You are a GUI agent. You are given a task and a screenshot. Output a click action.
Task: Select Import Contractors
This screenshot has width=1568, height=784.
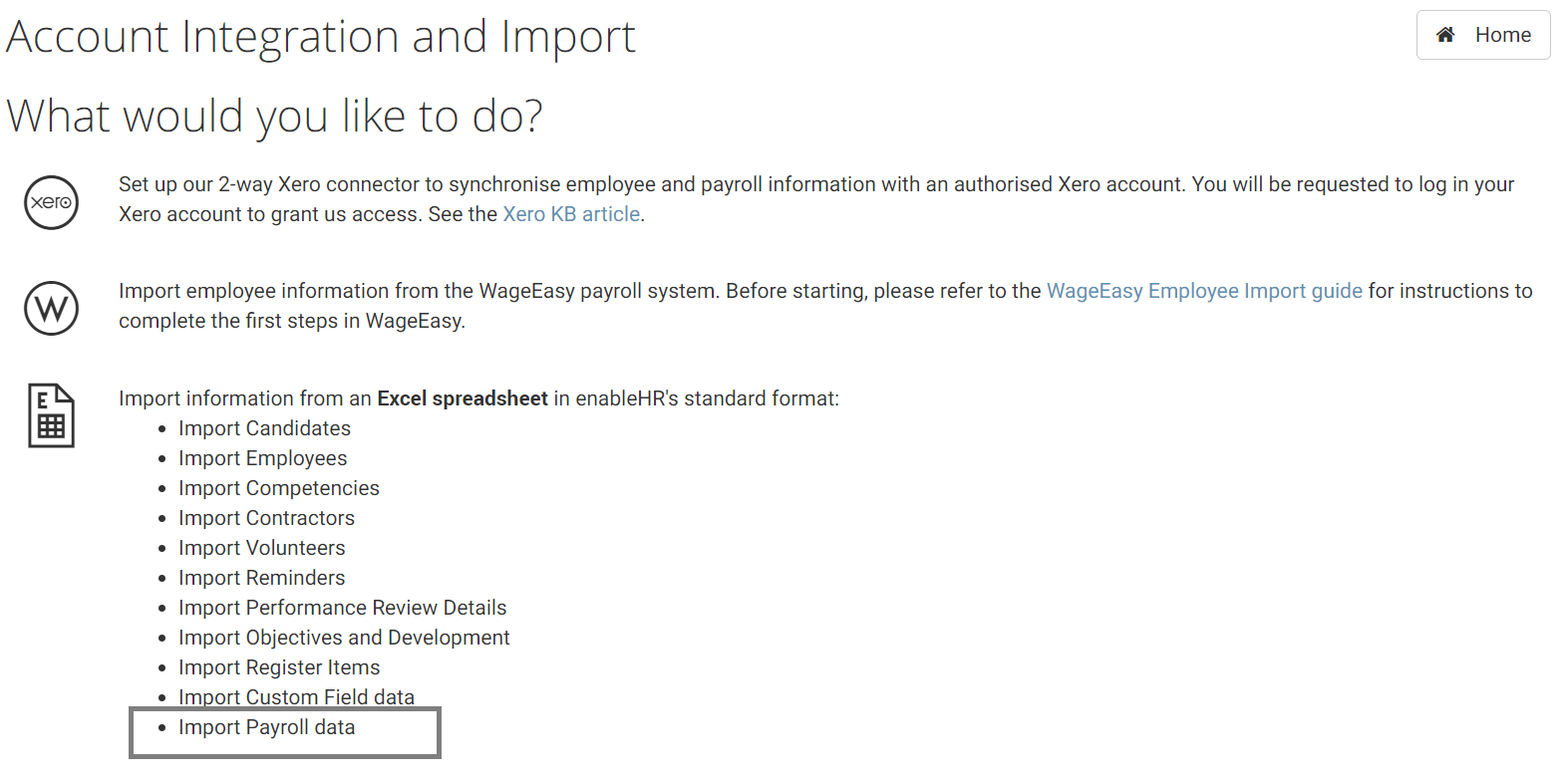(x=266, y=518)
